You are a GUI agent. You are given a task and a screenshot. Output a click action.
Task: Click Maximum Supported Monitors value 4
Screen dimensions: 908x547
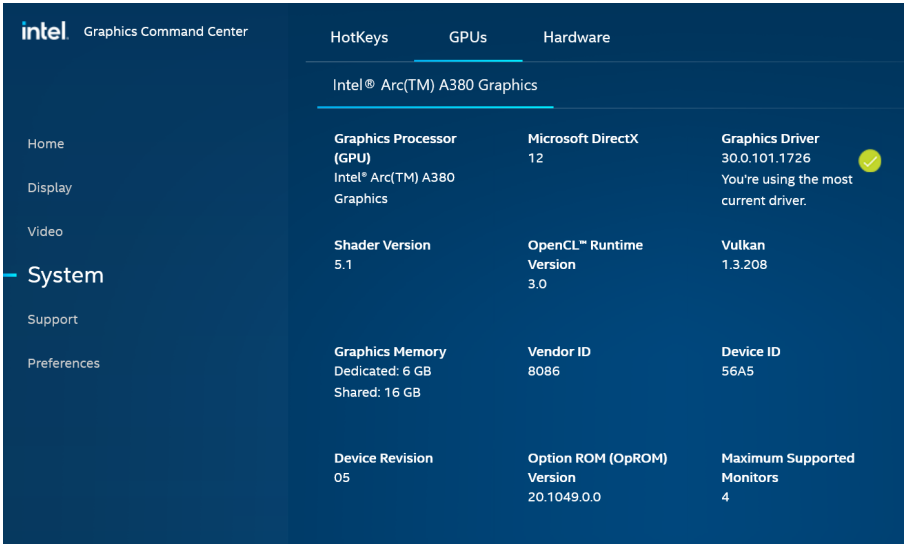tap(725, 497)
